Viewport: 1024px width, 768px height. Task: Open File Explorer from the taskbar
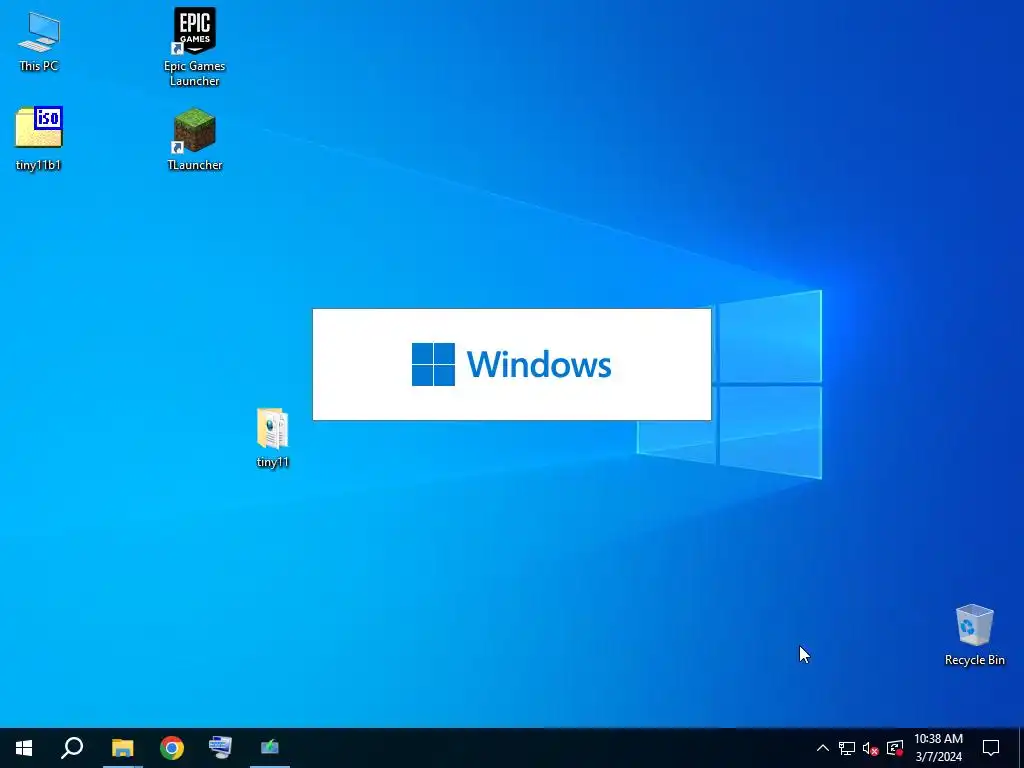[x=122, y=748]
